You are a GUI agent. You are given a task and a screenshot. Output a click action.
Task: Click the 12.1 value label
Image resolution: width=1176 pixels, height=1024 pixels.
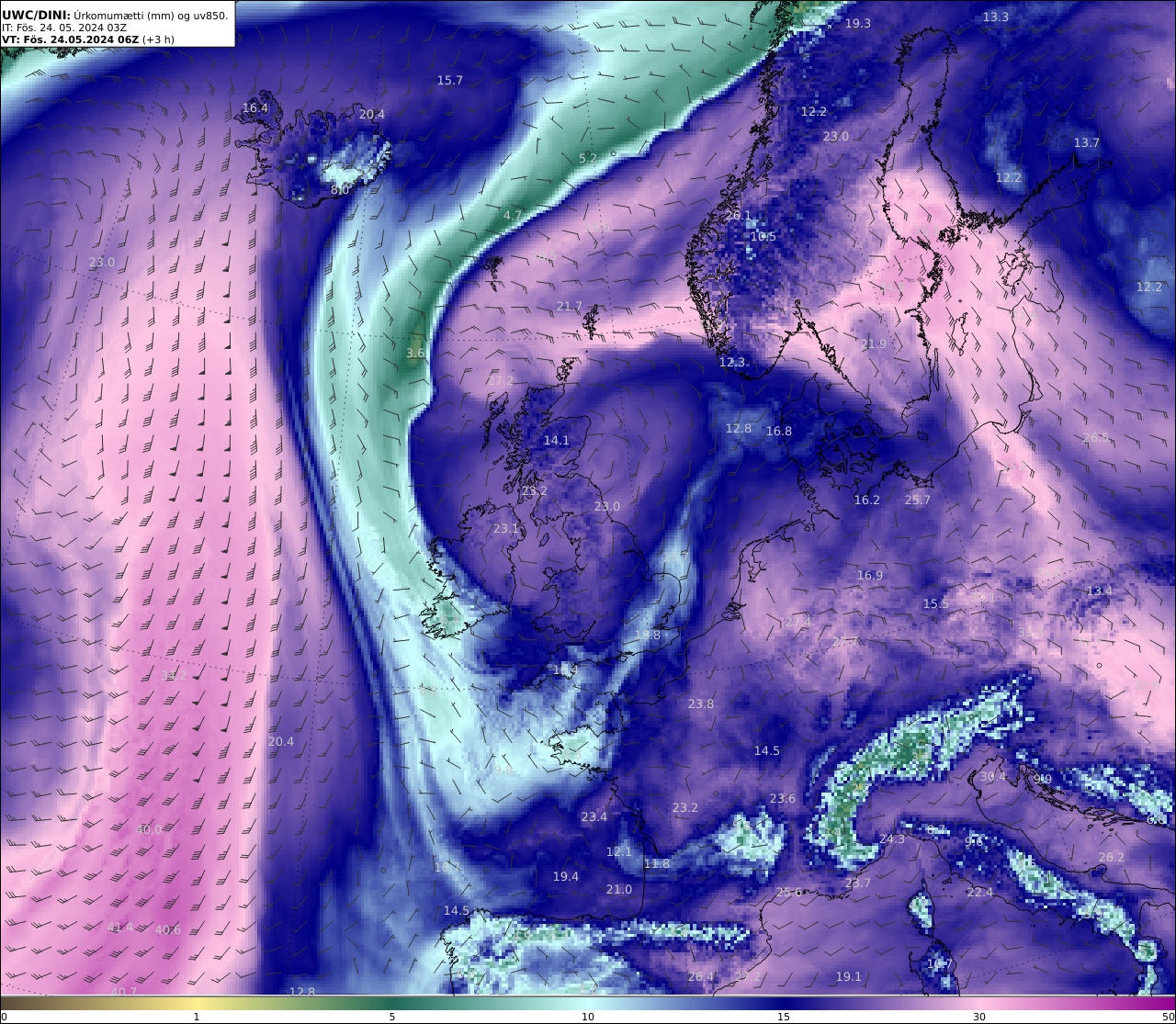click(x=619, y=851)
